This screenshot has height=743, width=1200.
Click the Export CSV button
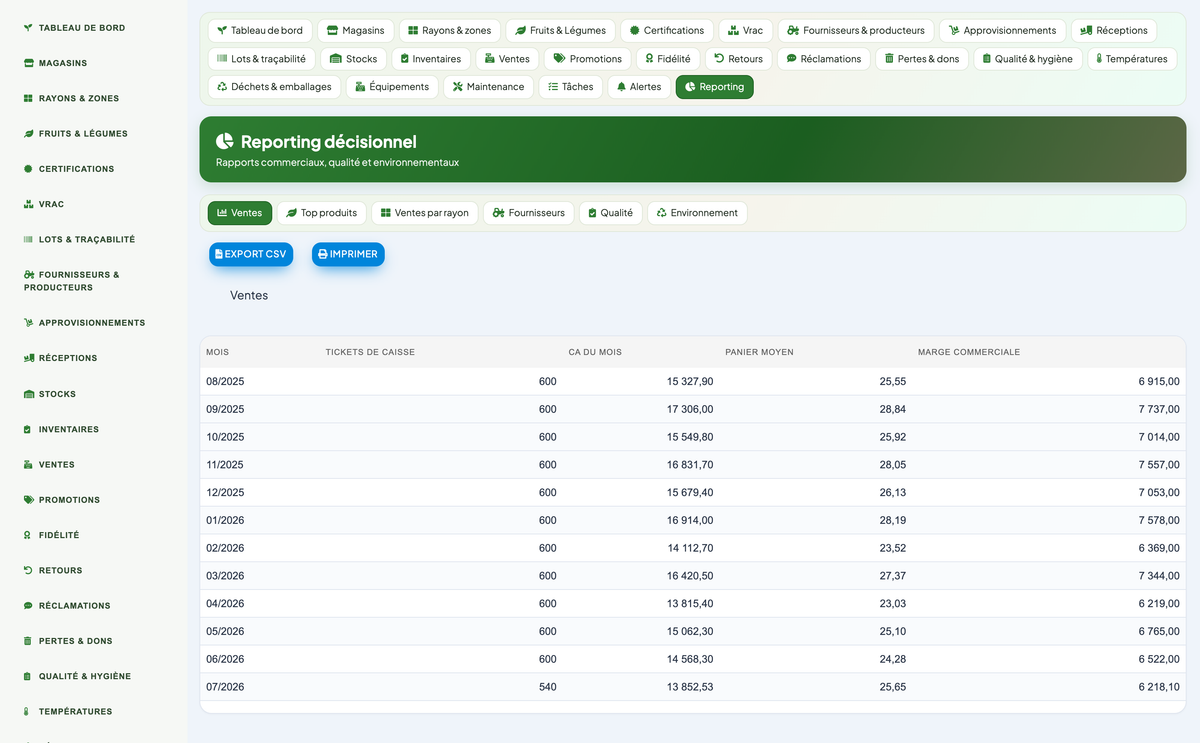[x=251, y=254]
